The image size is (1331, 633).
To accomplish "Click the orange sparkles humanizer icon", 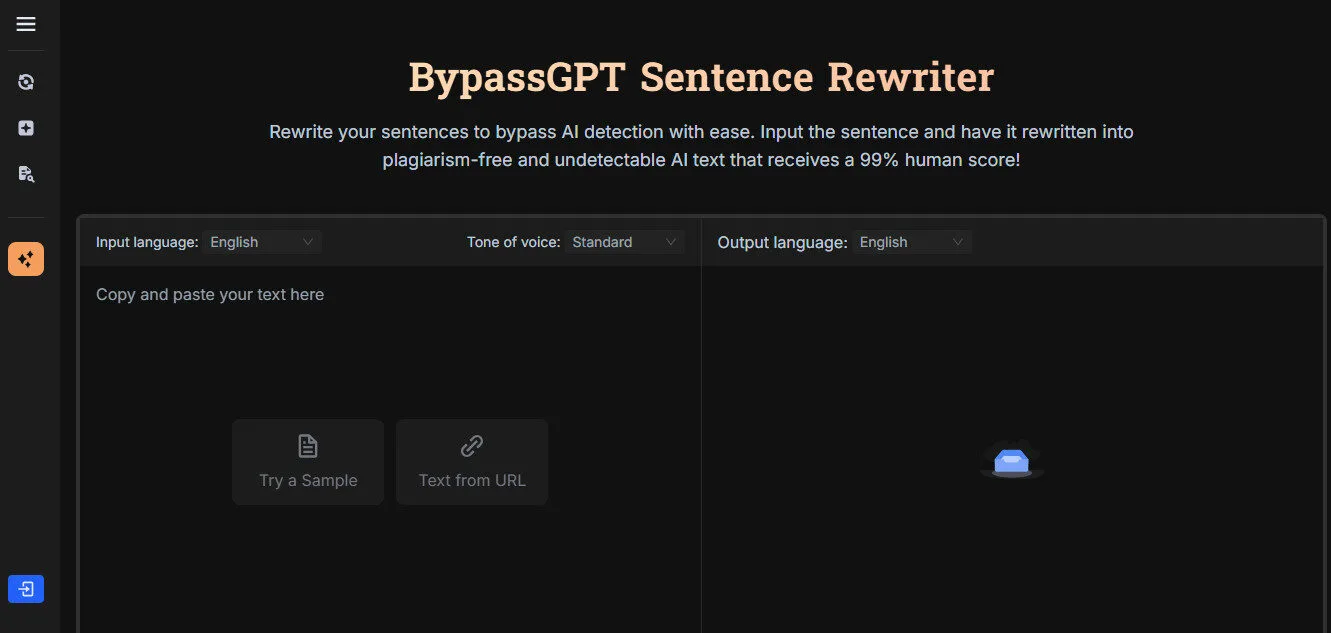I will [25, 258].
